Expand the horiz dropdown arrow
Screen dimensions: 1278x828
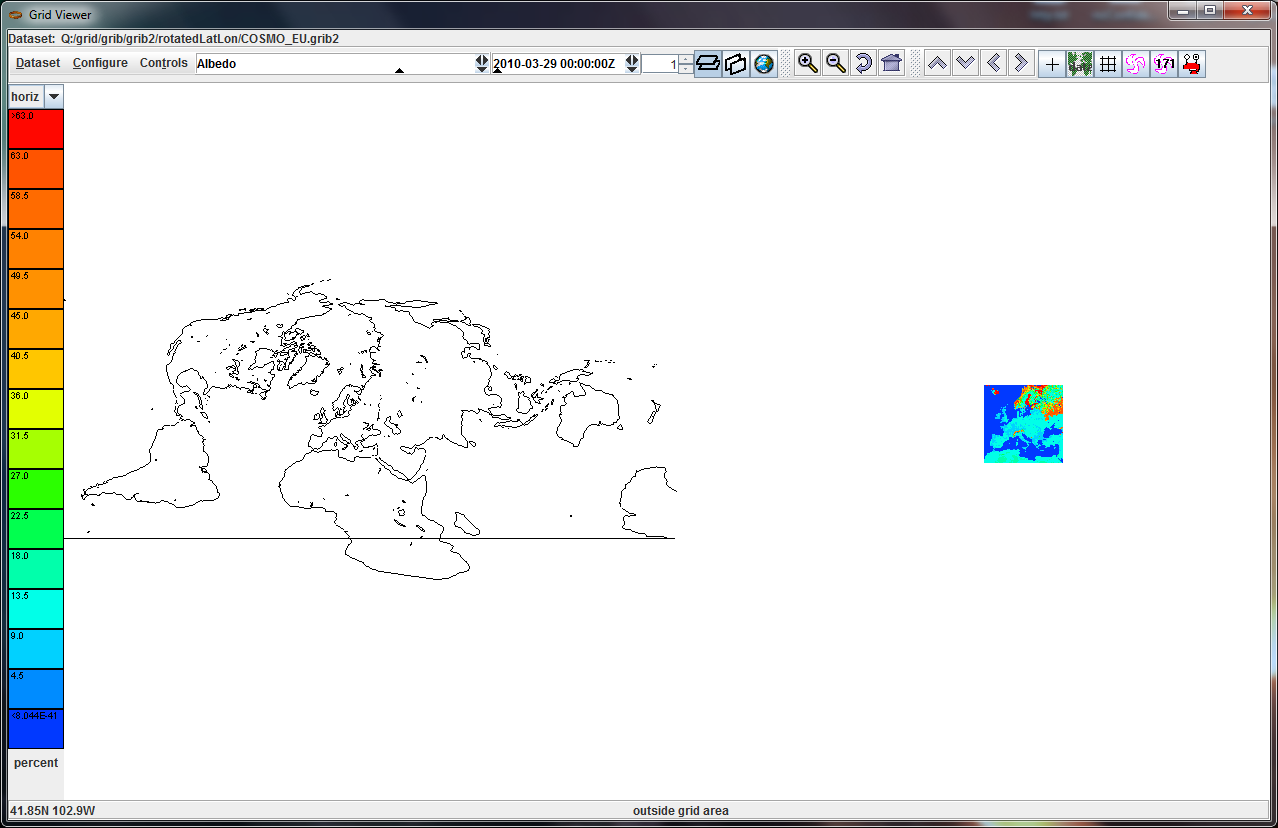(x=53, y=96)
